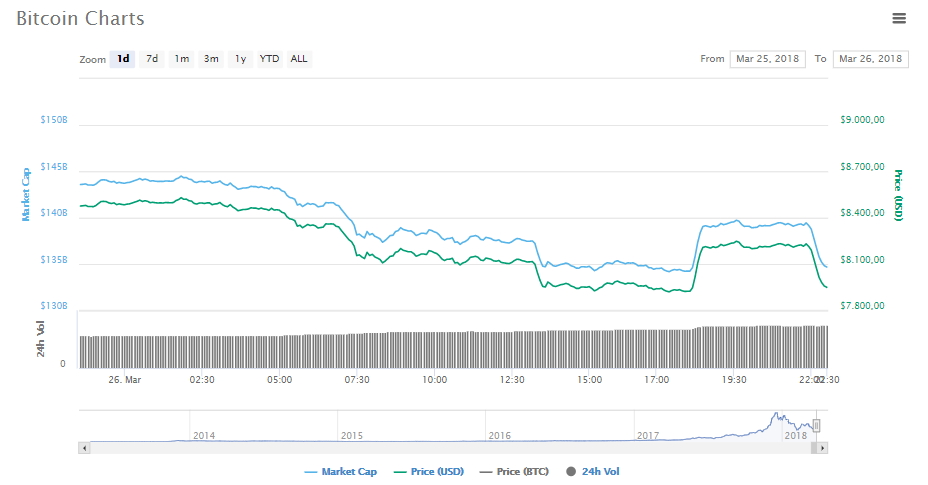The height and width of the screenshot is (485, 928).
Task: Click the 2016 marker in the navigator
Action: [x=500, y=435]
